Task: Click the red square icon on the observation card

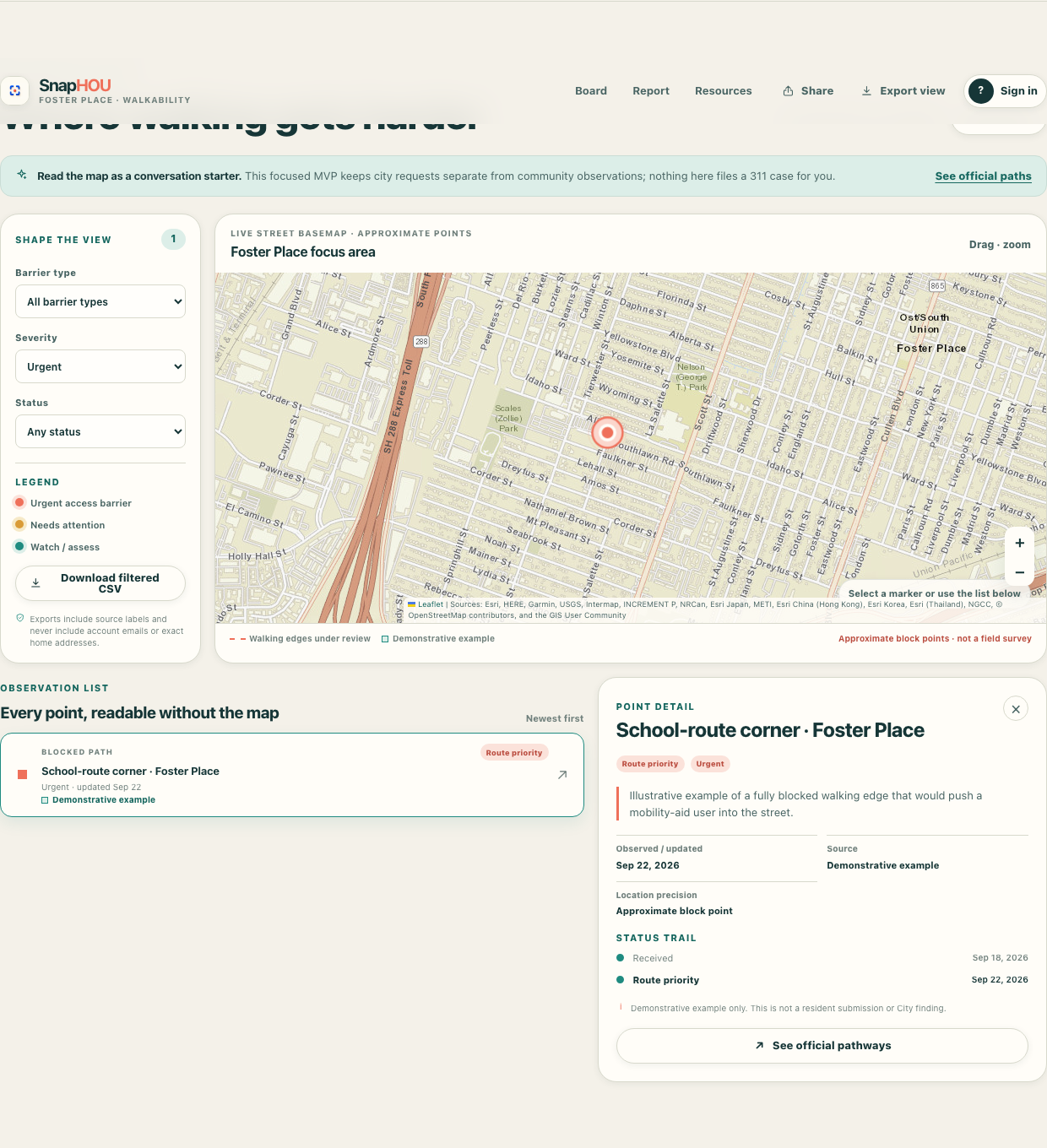Action: [23, 774]
